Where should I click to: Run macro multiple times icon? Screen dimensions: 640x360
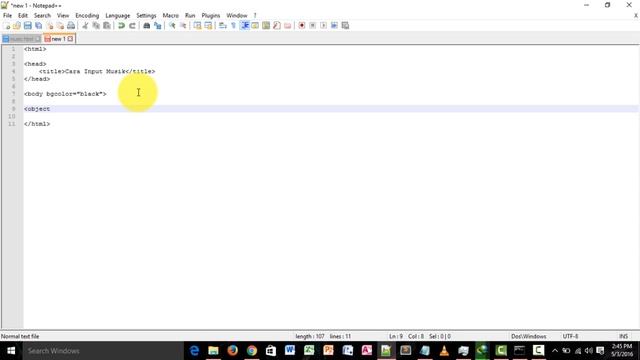(334, 26)
